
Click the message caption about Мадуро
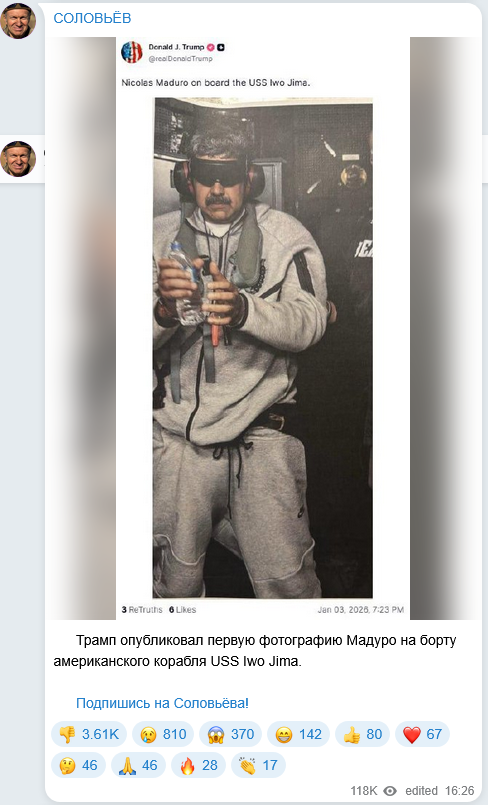(x=255, y=651)
